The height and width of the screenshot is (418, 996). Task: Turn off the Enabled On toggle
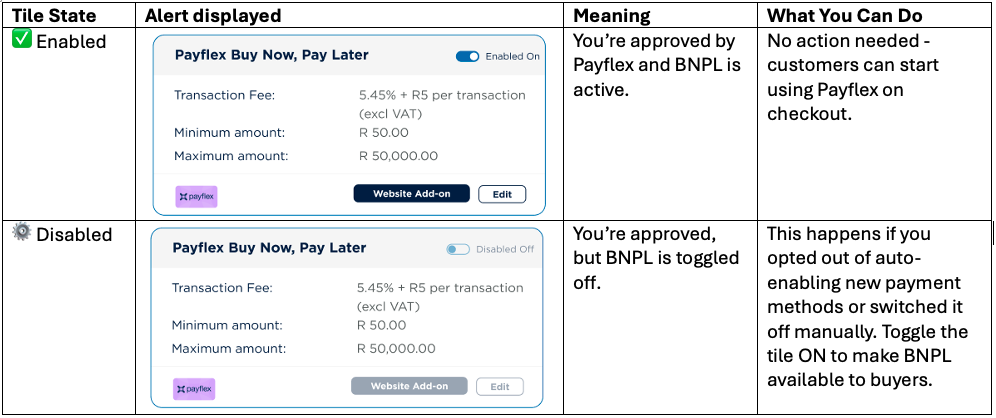[467, 57]
